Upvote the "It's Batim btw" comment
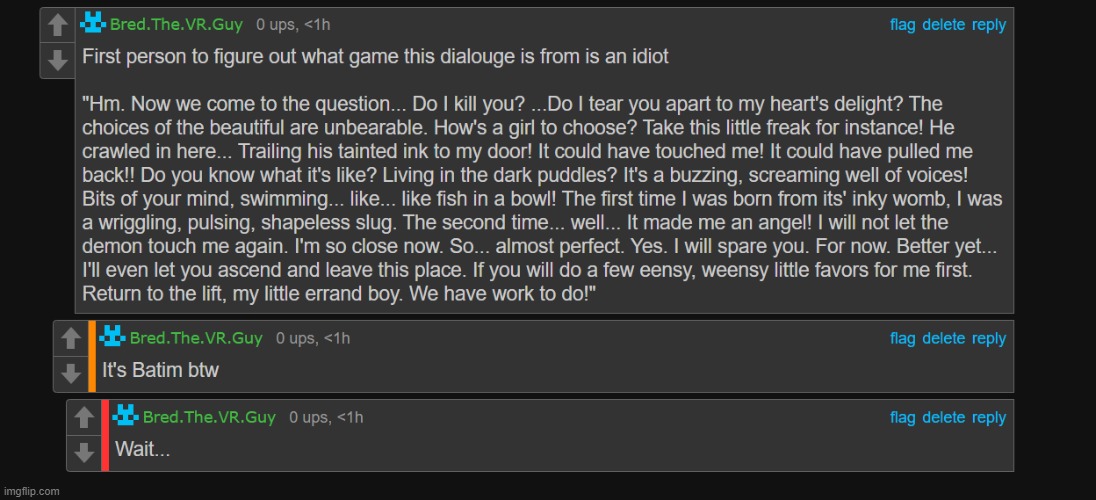Screen dimensions: 1096x500 (70, 338)
